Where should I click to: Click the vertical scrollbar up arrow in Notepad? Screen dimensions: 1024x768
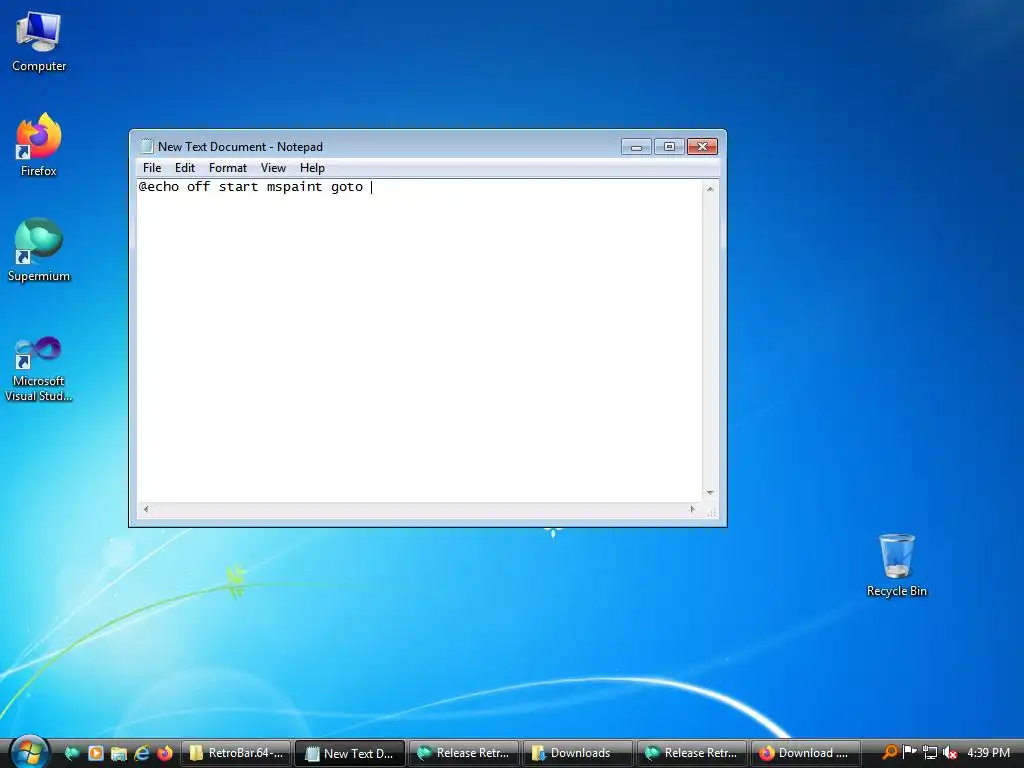[710, 189]
